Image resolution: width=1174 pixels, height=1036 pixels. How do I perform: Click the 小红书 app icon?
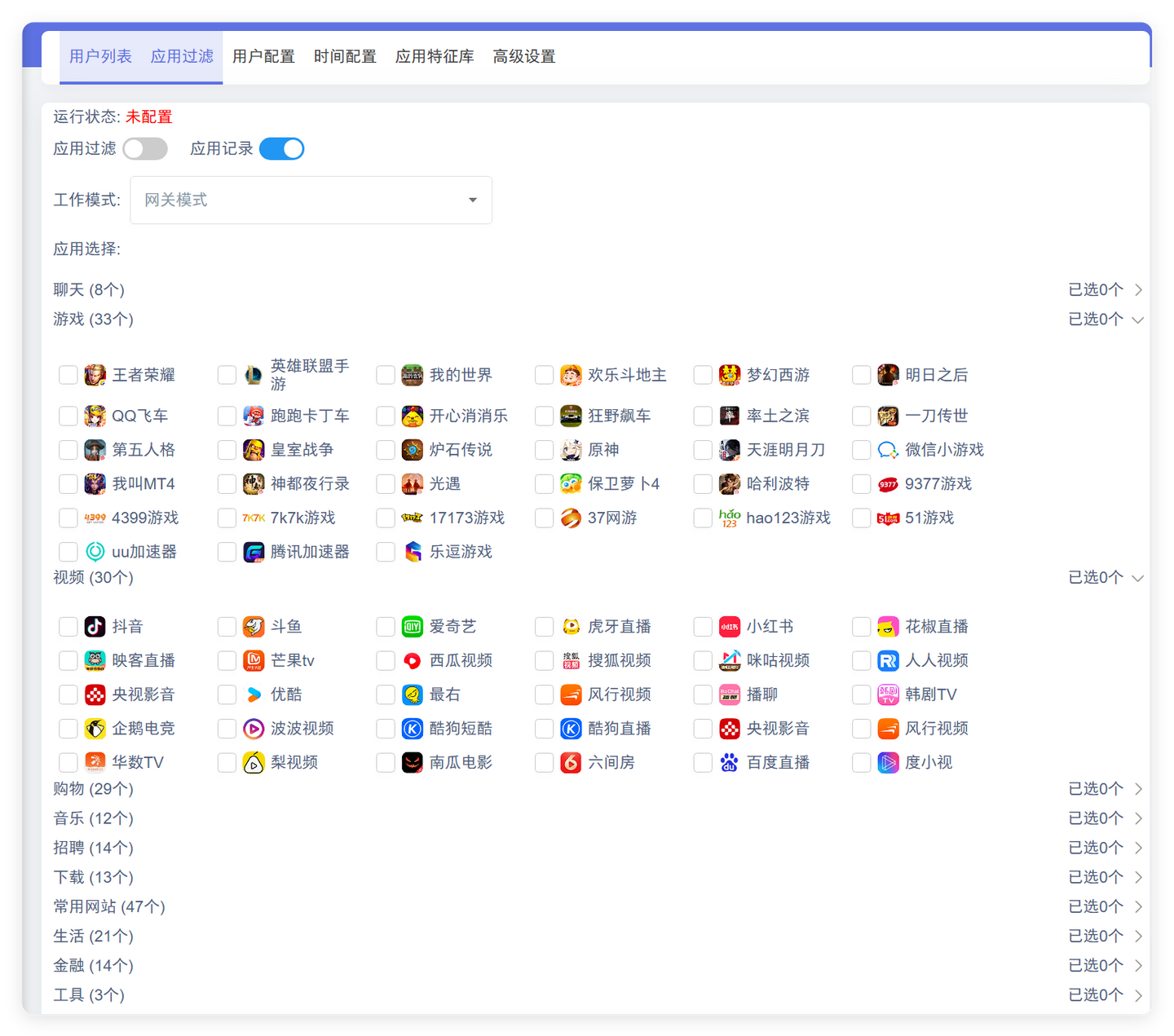(x=730, y=627)
